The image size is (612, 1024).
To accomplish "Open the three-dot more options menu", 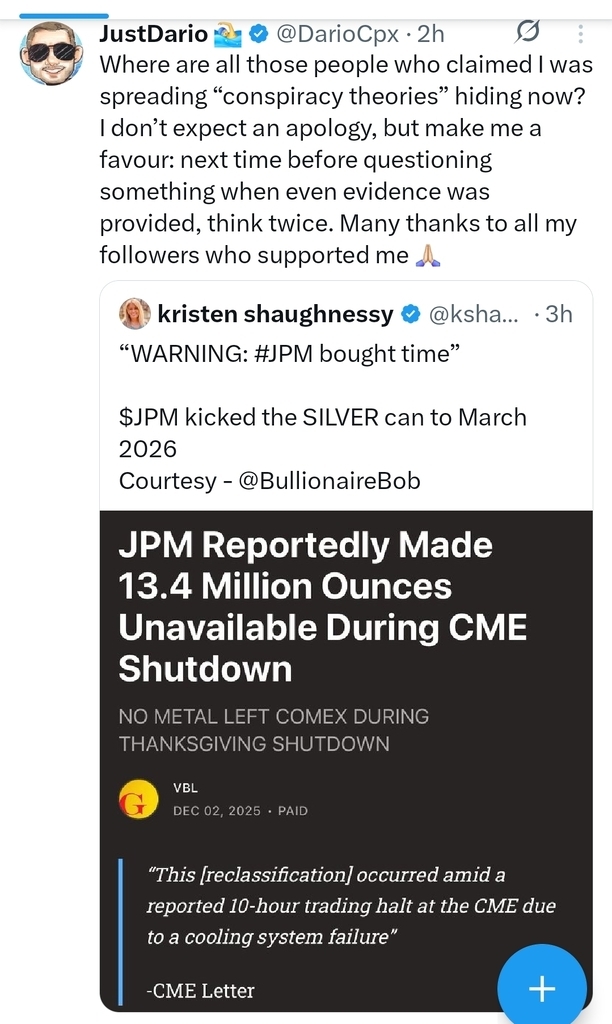I will point(582,34).
